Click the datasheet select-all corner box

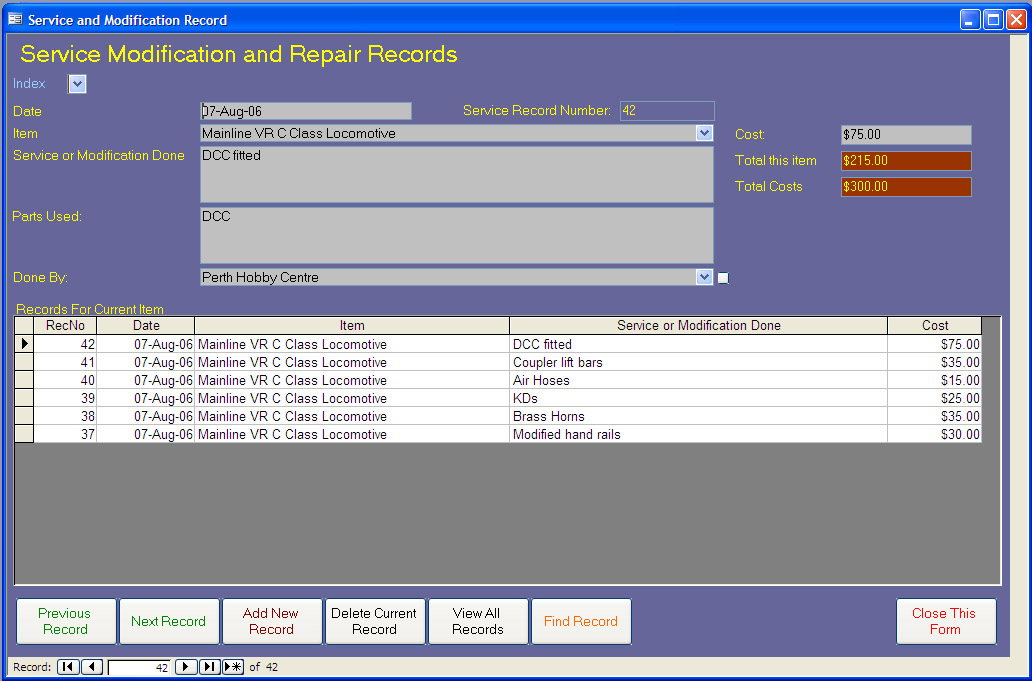point(24,326)
